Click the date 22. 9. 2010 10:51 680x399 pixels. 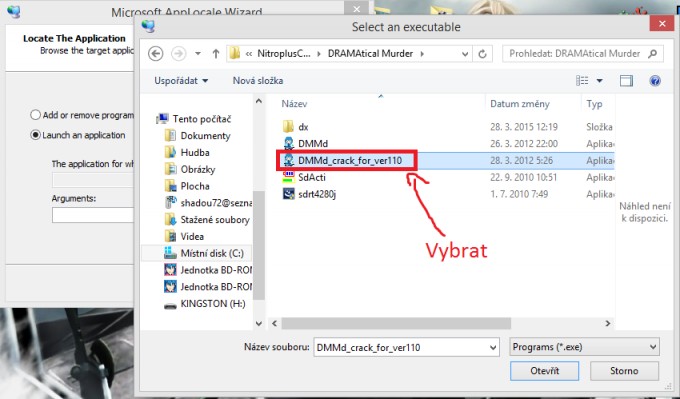point(523,177)
